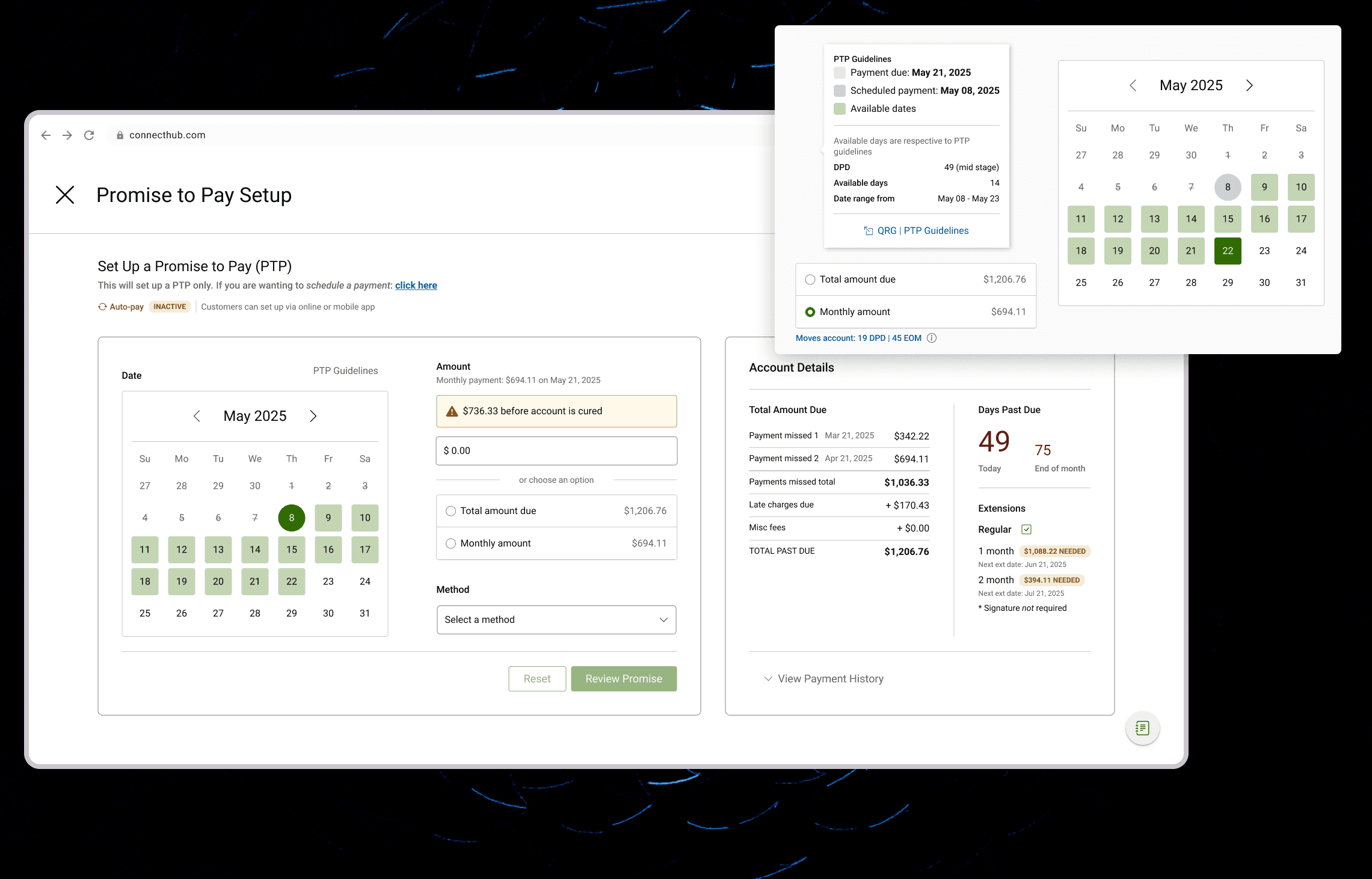Toggle the Regular extensions checkbox
1372x879 pixels.
pyautogui.click(x=1026, y=530)
